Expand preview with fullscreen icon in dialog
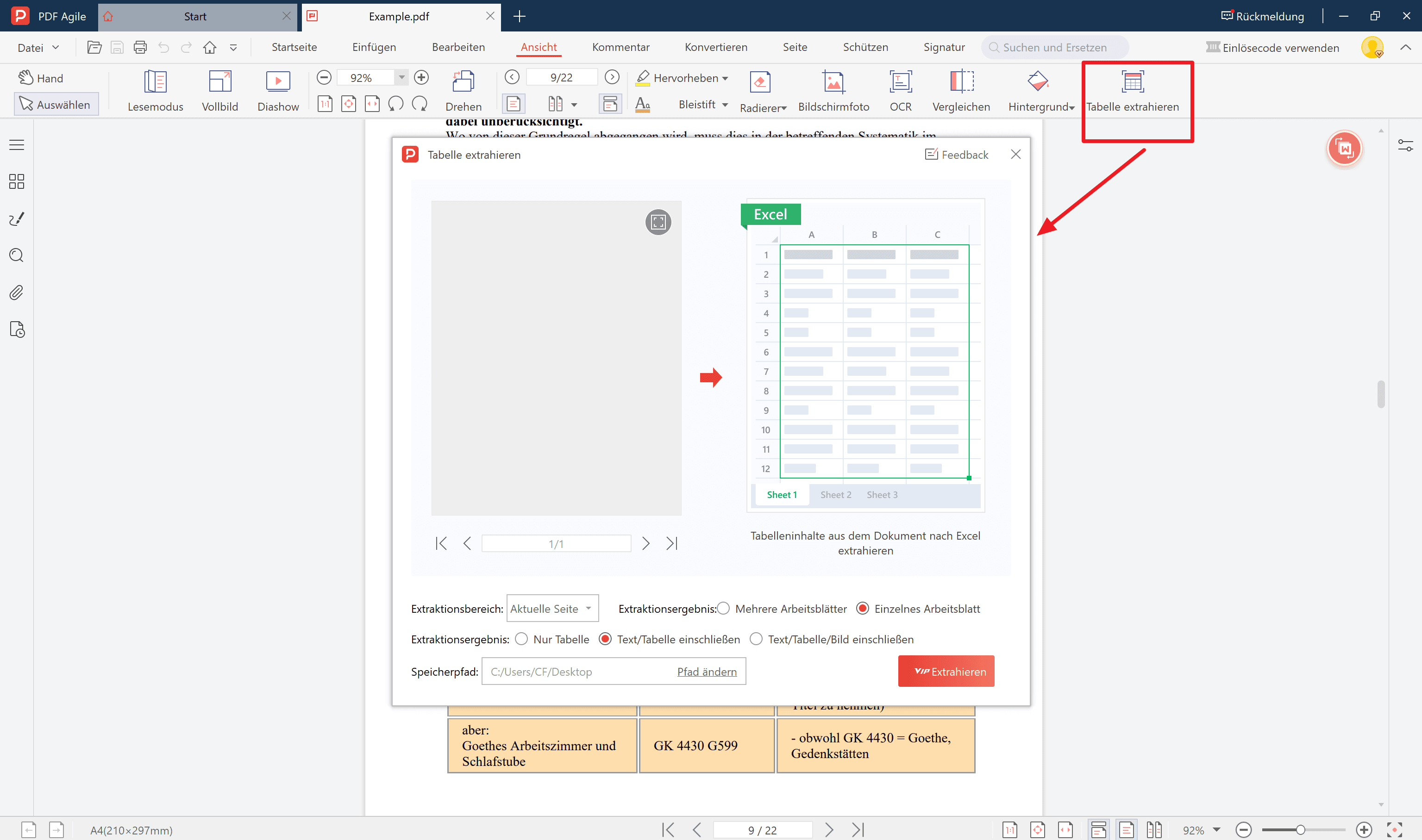1422x840 pixels. 658,222
